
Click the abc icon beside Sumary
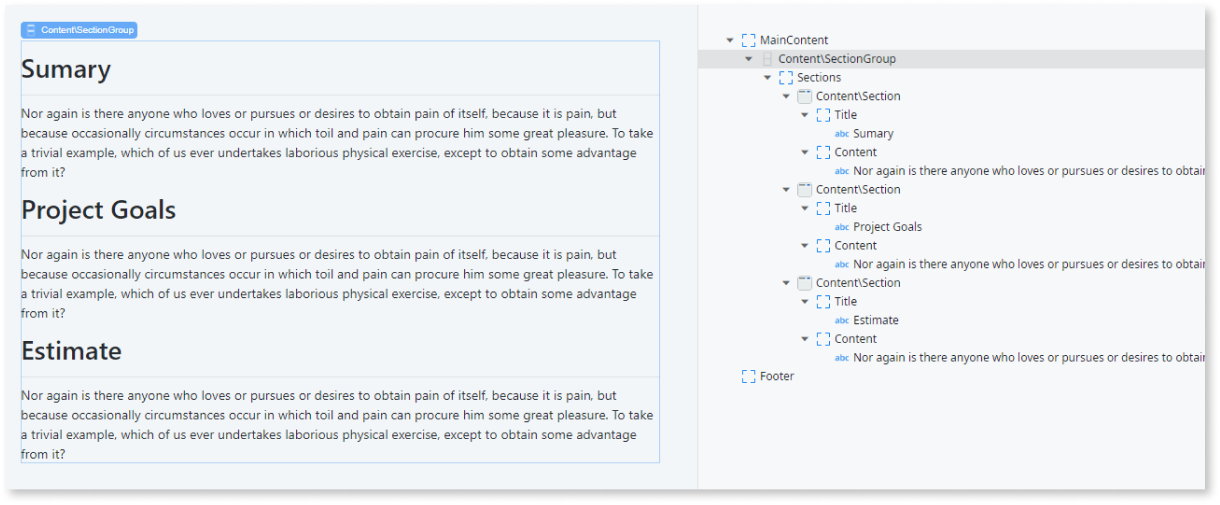click(841, 134)
